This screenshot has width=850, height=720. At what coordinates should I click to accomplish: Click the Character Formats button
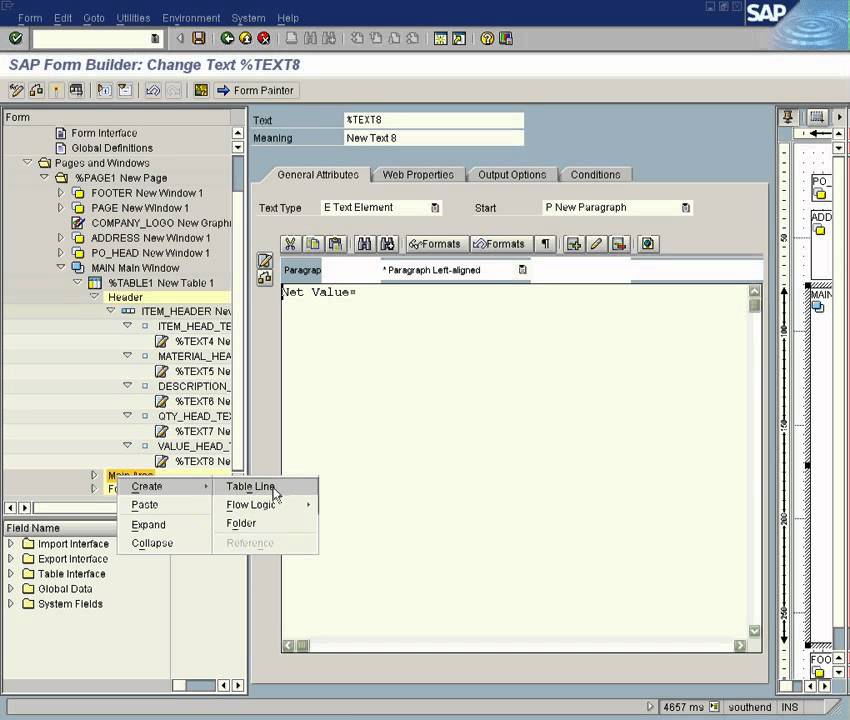click(435, 244)
